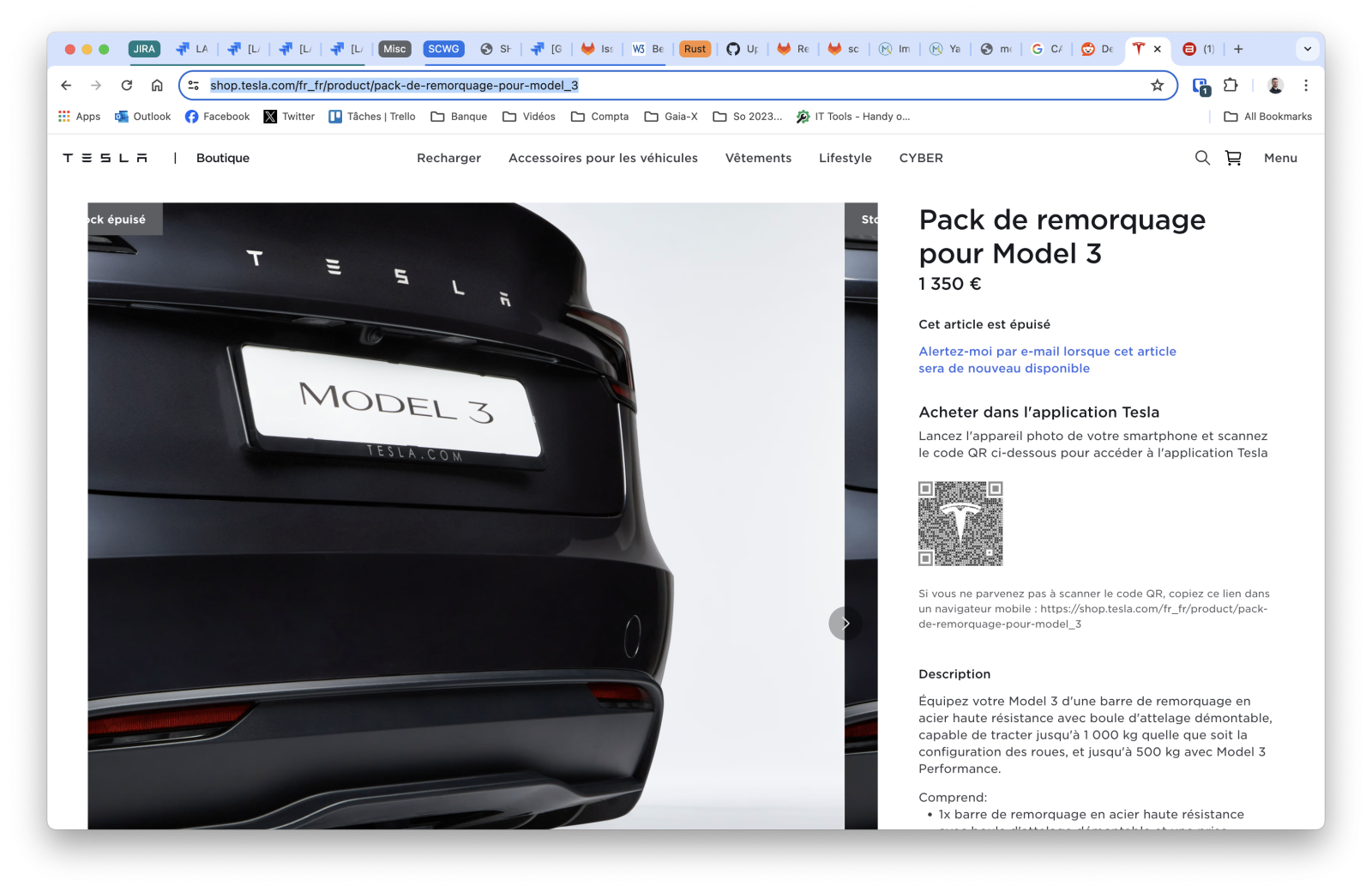This screenshot has height=892, width=1372.
Task: Click the price "1 350 €"
Action: 949,284
